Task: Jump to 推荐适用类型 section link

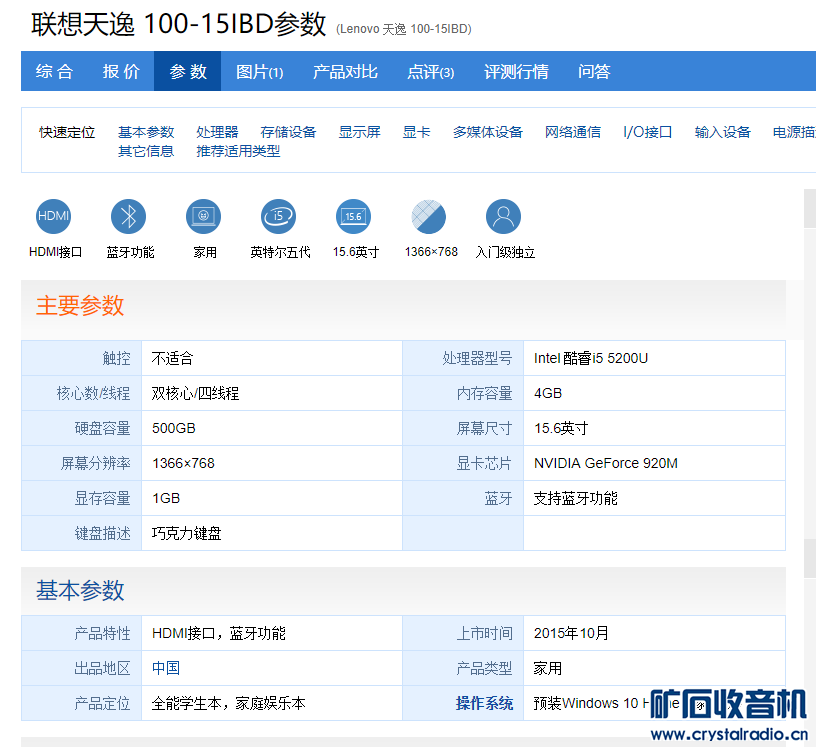Action: (238, 151)
